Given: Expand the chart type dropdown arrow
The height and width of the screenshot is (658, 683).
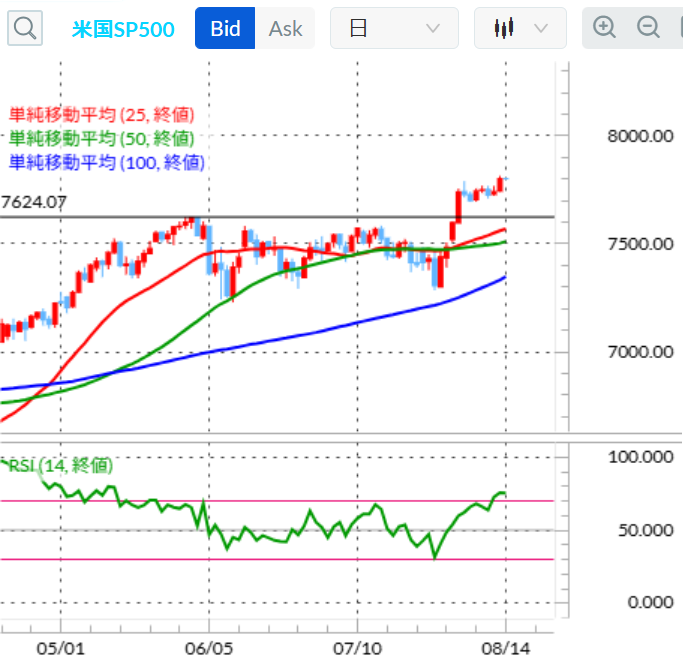Looking at the screenshot, I should tap(541, 29).
